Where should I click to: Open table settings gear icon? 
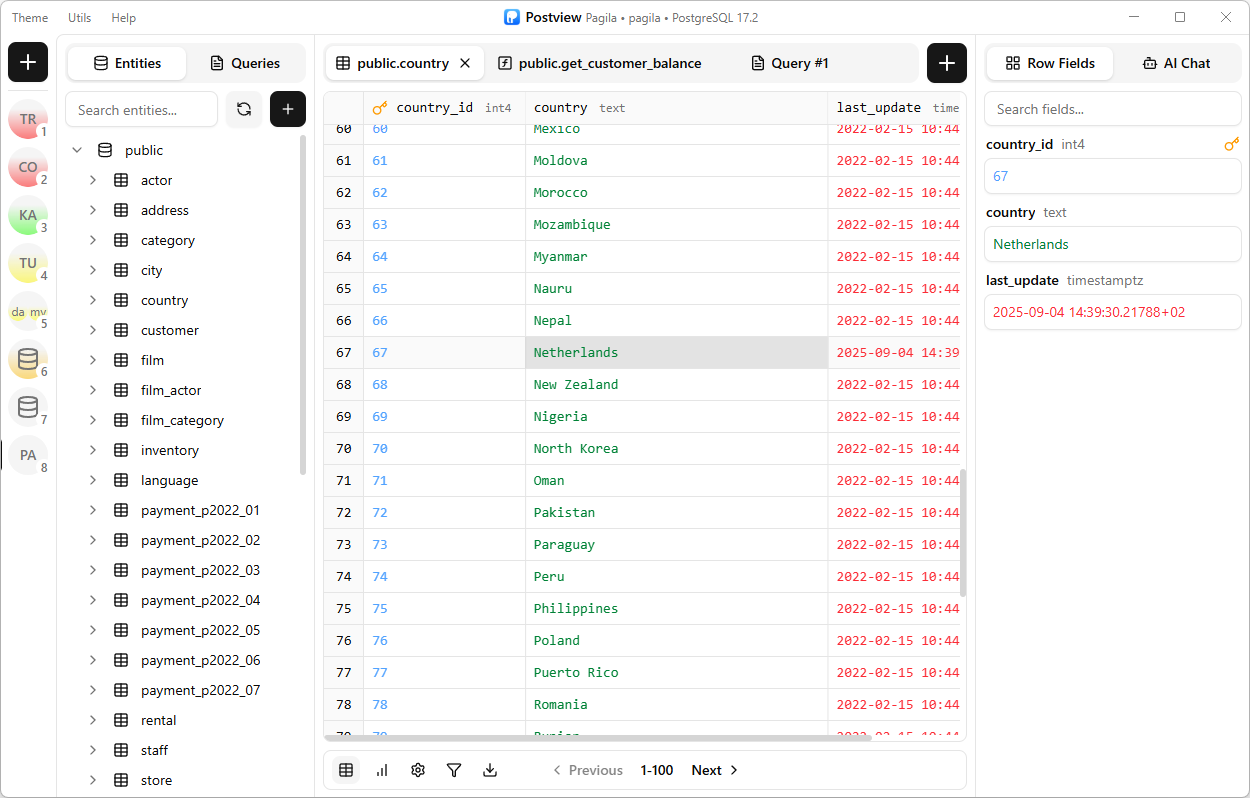418,770
